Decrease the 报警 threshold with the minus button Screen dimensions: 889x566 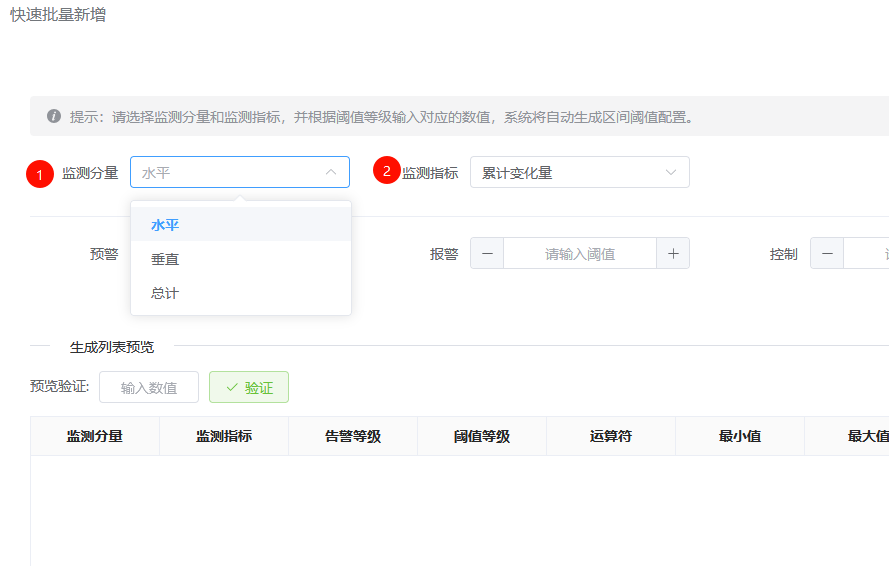(487, 254)
